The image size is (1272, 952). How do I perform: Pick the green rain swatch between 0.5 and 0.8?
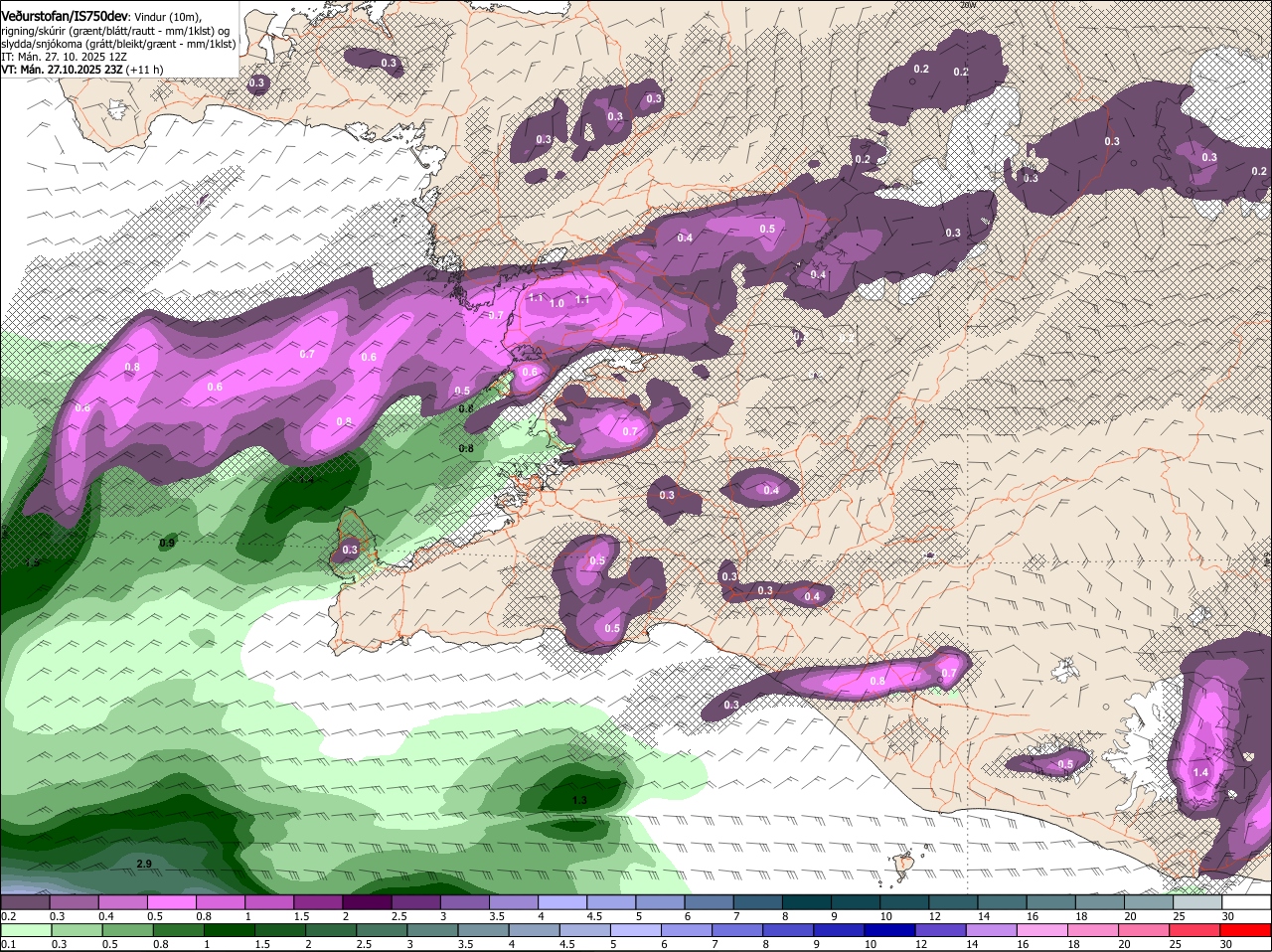tap(126, 931)
